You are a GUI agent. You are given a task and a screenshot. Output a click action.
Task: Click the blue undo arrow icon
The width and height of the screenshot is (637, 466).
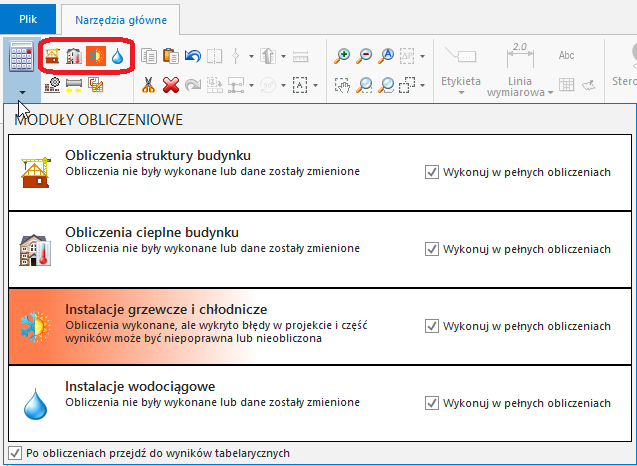[x=193, y=57]
